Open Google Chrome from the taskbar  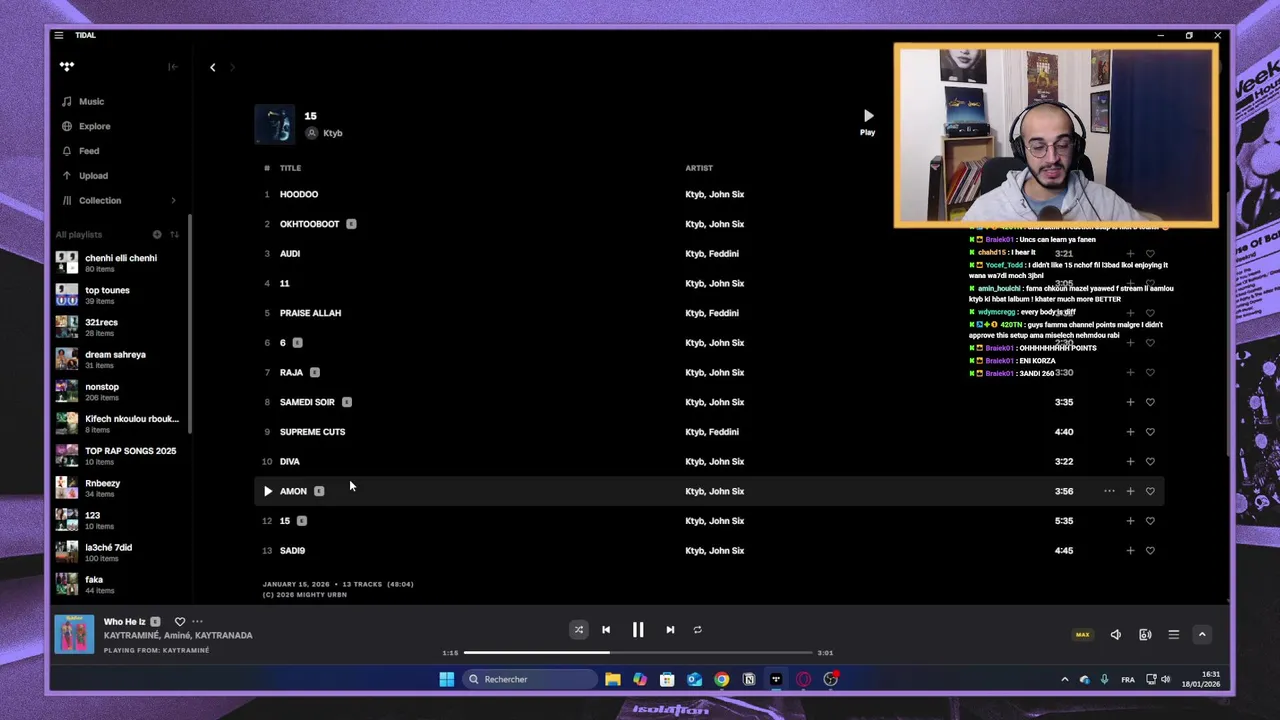tap(721, 679)
